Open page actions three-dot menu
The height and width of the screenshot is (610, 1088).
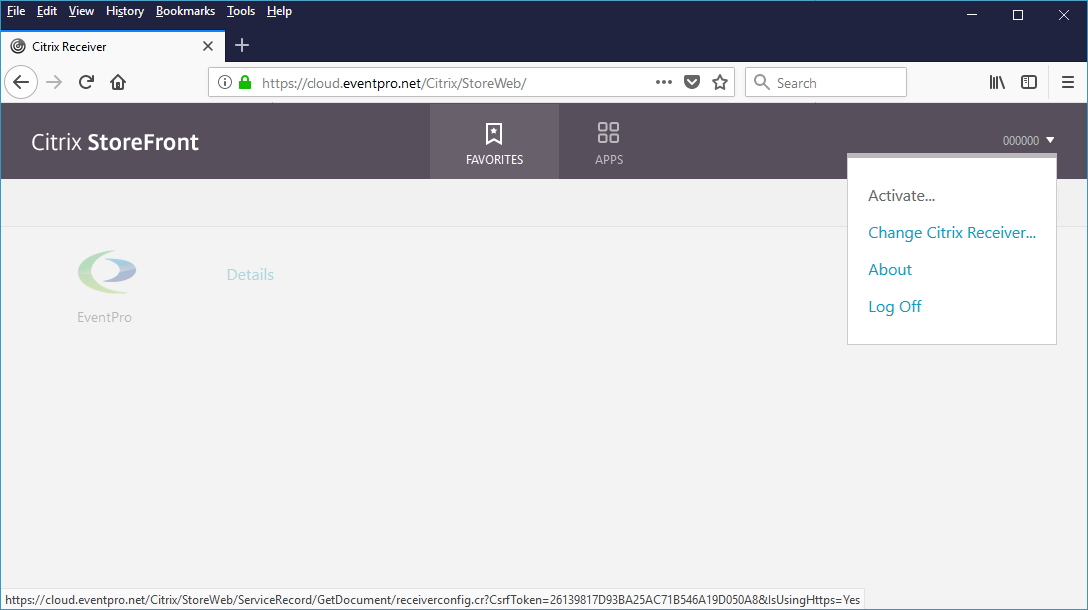click(x=664, y=82)
